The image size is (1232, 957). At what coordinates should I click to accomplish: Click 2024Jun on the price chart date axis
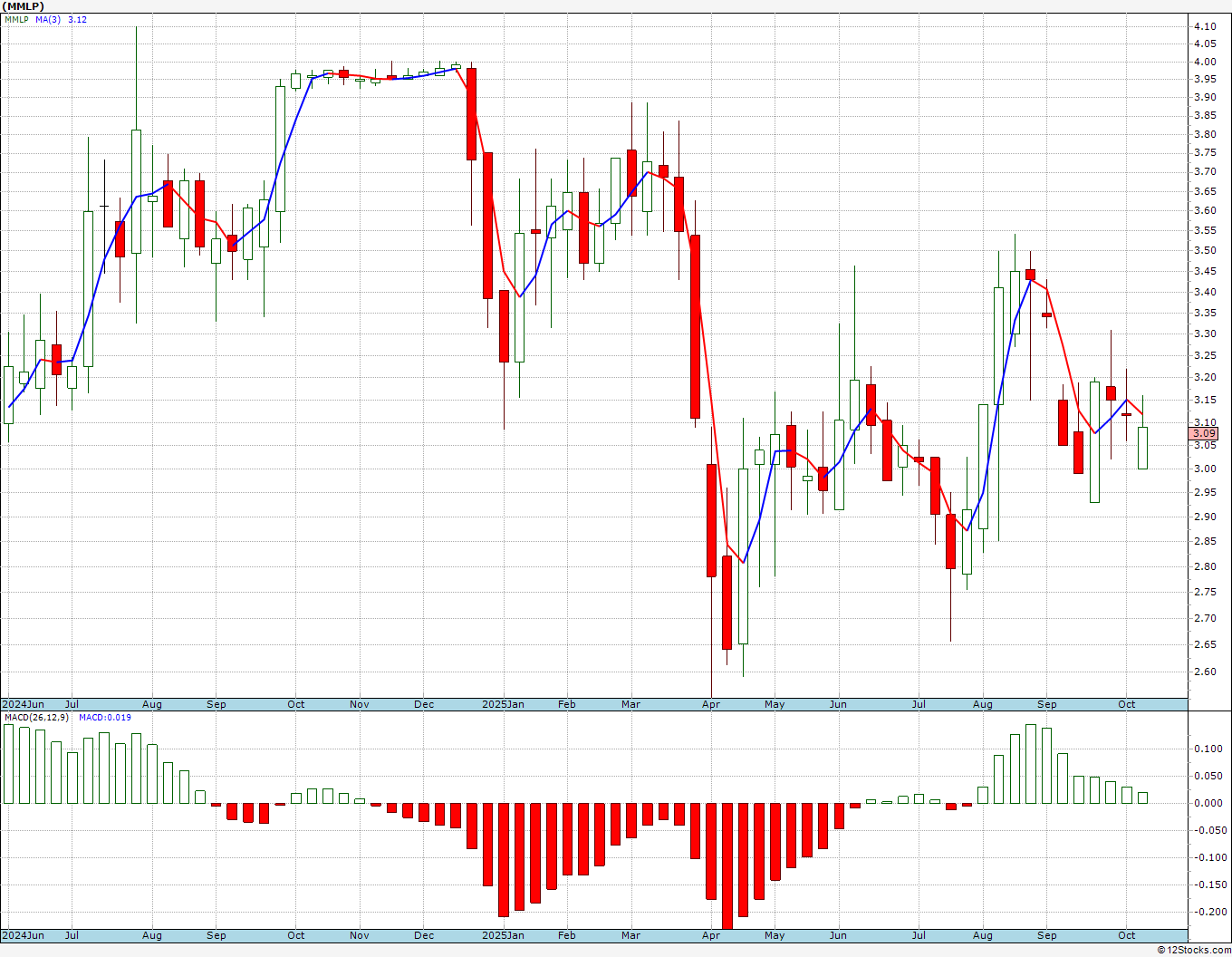pos(23,704)
